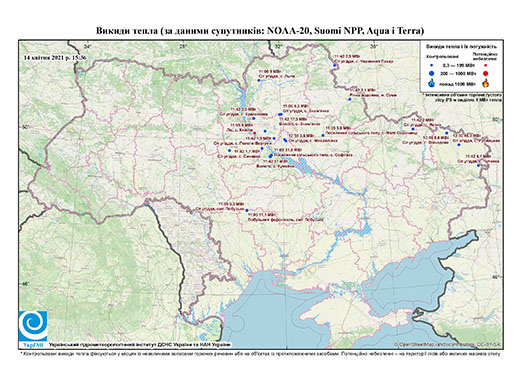This screenshot has width=520, height=368.
Task: Click the small blue dot legend symbol
Action: coord(431,65)
